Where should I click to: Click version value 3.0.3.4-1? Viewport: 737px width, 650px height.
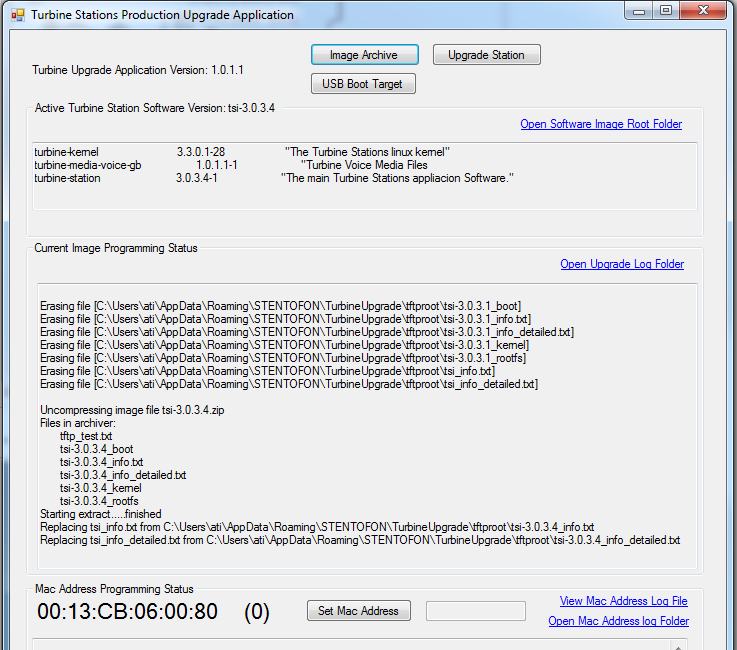point(196,179)
